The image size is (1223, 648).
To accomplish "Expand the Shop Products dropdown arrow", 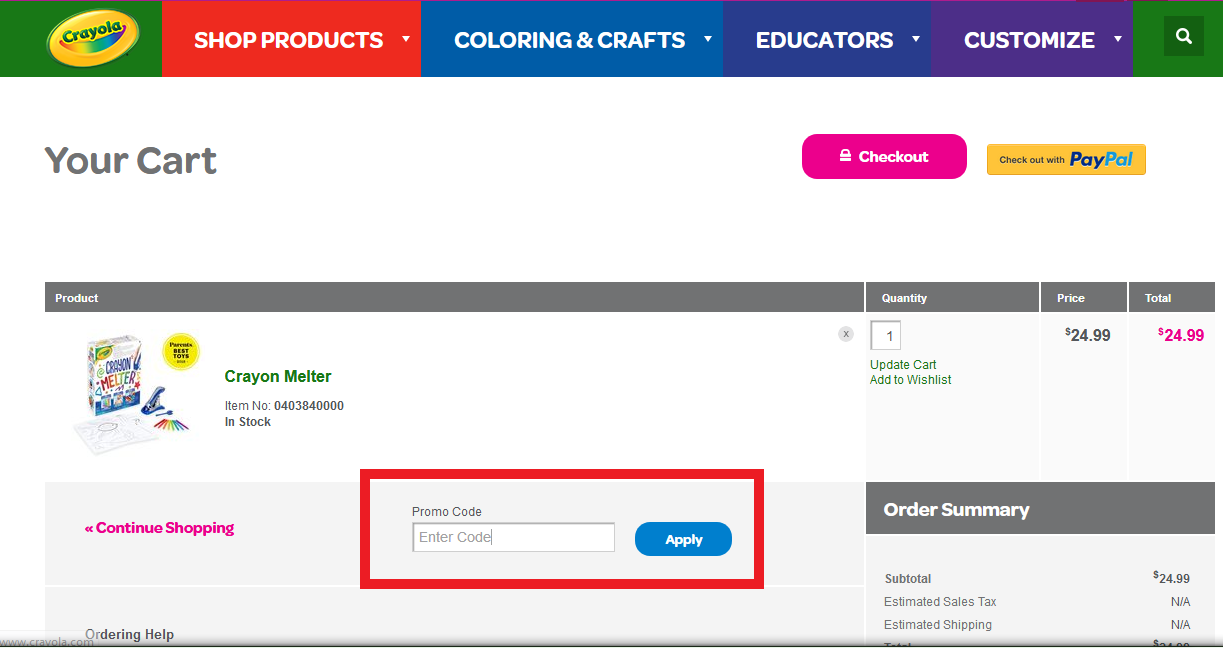I will (406, 39).
